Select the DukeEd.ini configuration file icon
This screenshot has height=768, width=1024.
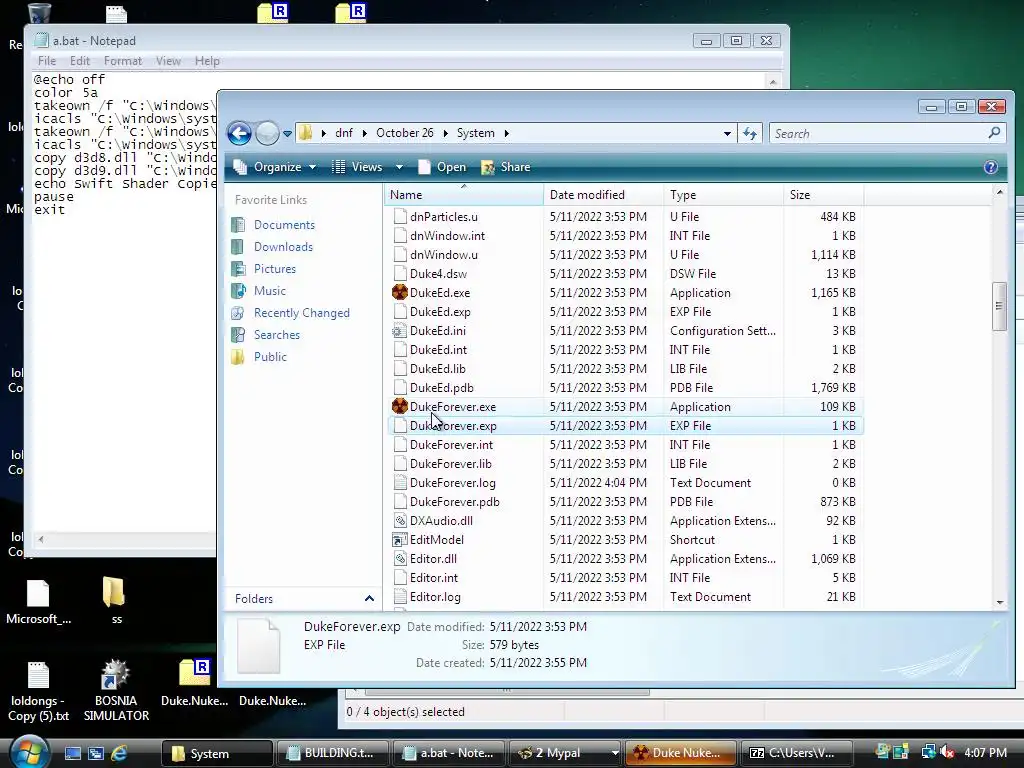point(400,330)
